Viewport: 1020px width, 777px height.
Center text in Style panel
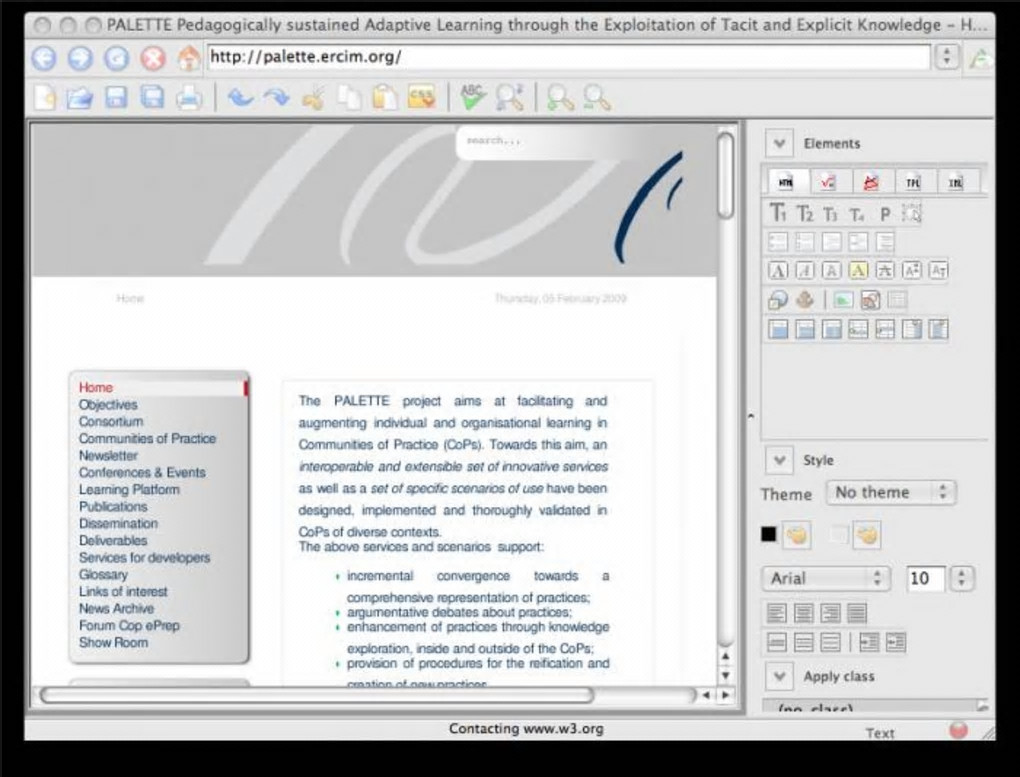[803, 613]
